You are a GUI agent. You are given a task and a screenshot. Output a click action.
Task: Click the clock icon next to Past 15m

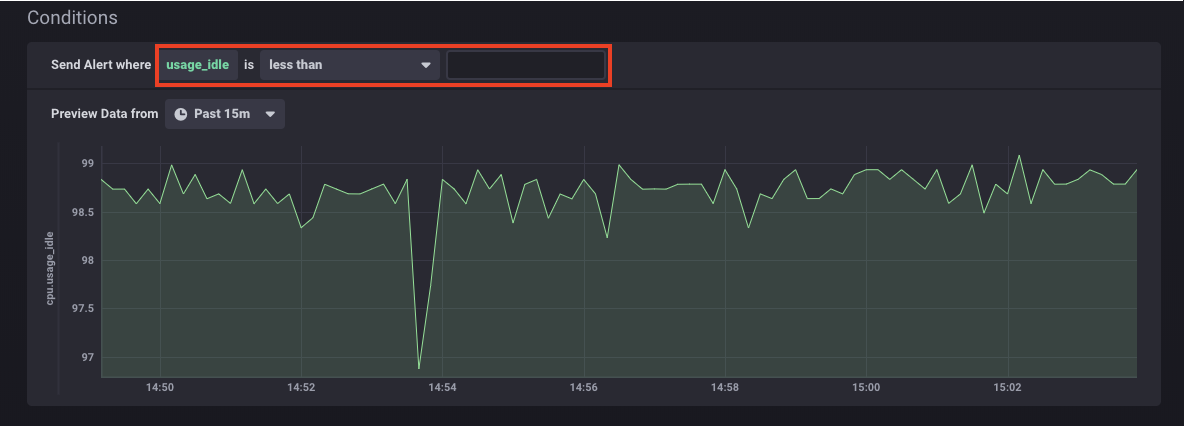[181, 114]
